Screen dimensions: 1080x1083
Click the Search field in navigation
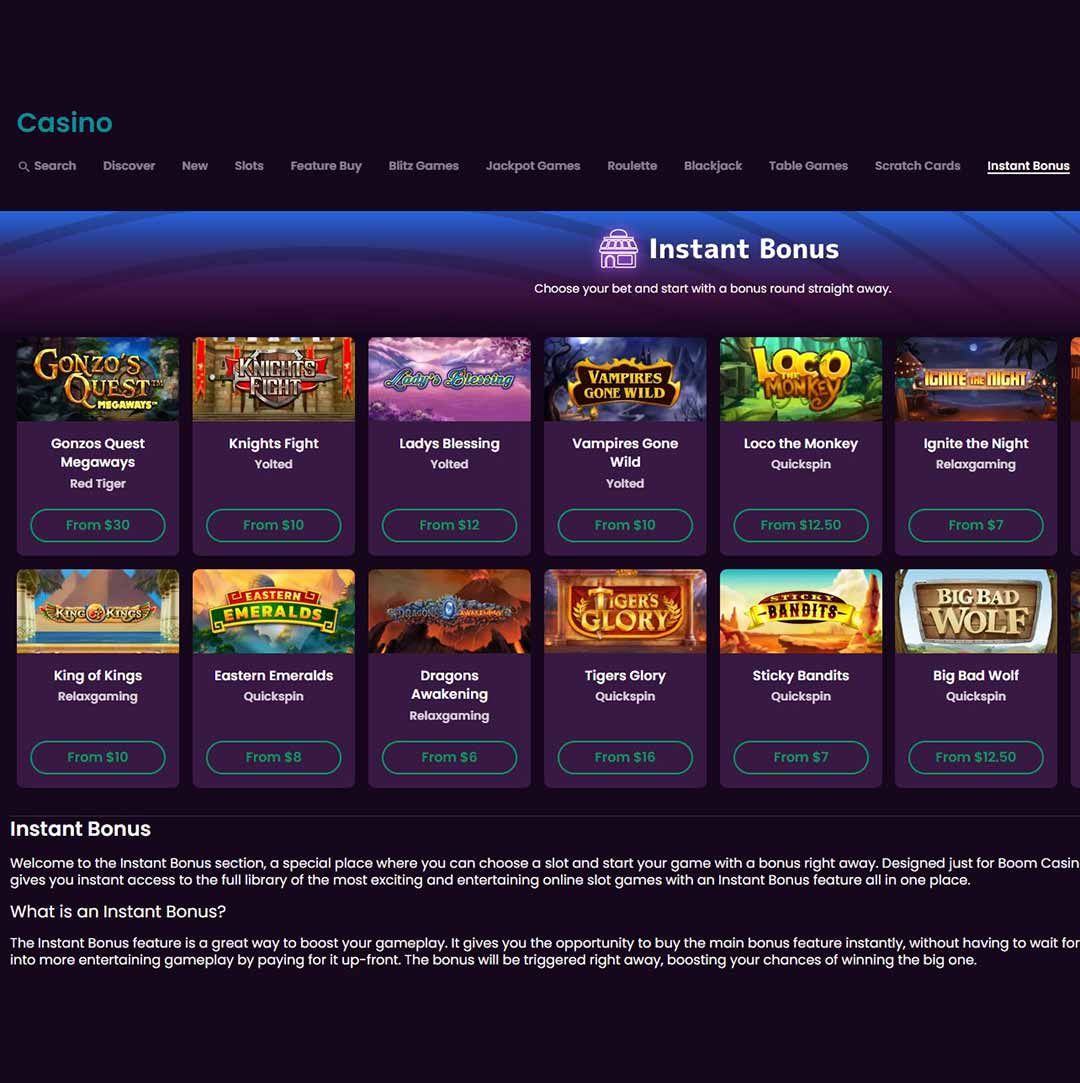click(47, 166)
